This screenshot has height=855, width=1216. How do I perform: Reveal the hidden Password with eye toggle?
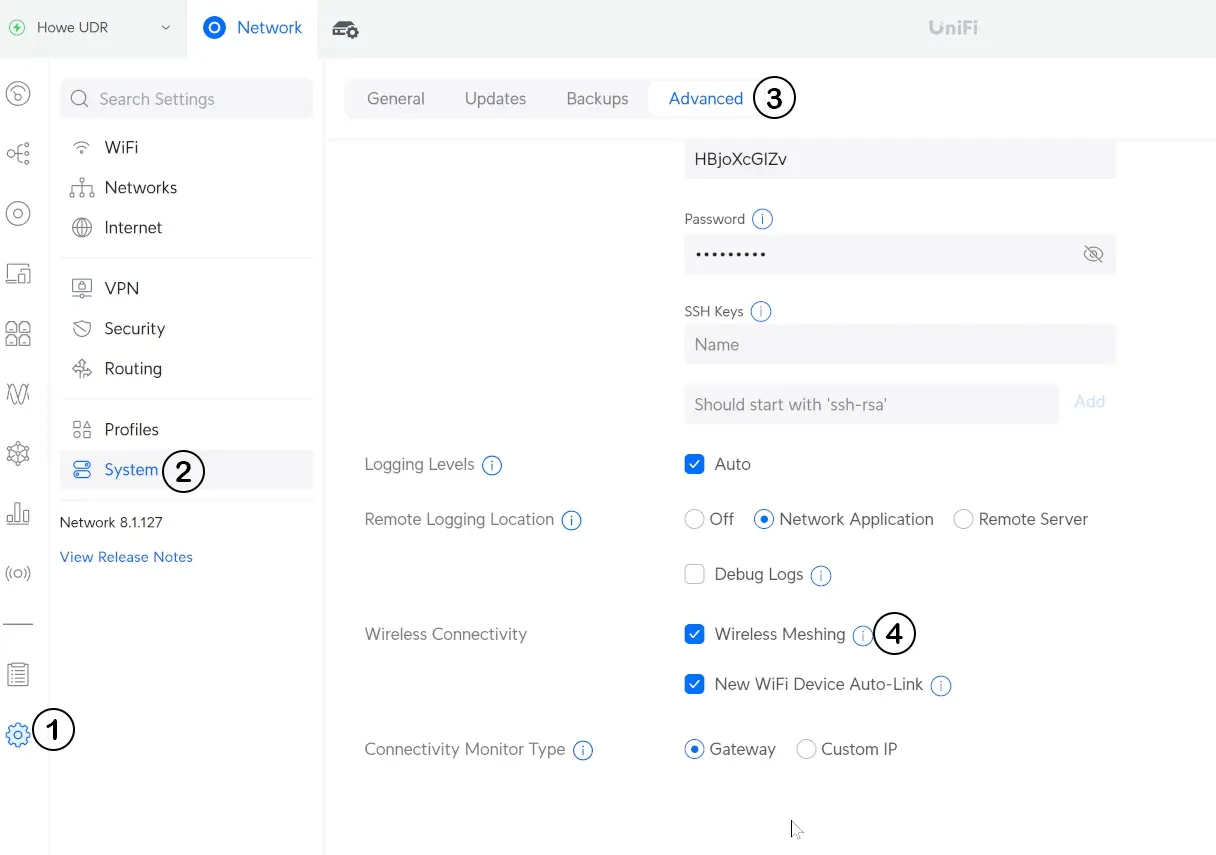click(x=1093, y=254)
